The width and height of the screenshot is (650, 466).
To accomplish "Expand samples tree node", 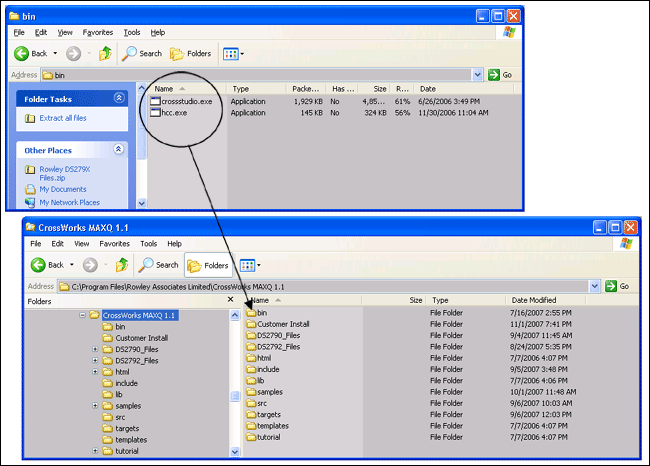I will click(95, 405).
